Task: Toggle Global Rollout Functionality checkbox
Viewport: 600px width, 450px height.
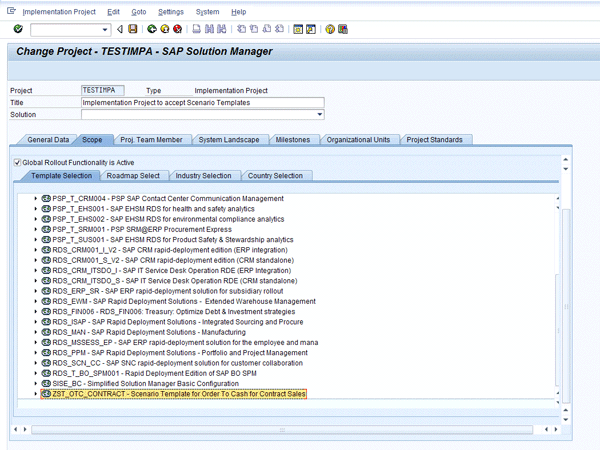Action: (x=17, y=162)
